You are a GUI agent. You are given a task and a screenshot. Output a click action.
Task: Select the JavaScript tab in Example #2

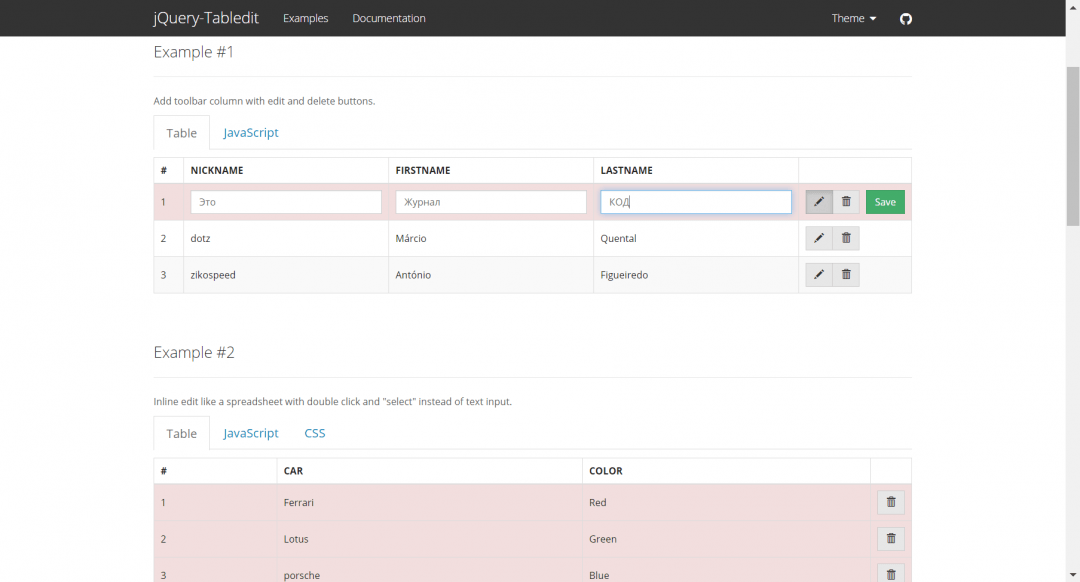point(251,433)
